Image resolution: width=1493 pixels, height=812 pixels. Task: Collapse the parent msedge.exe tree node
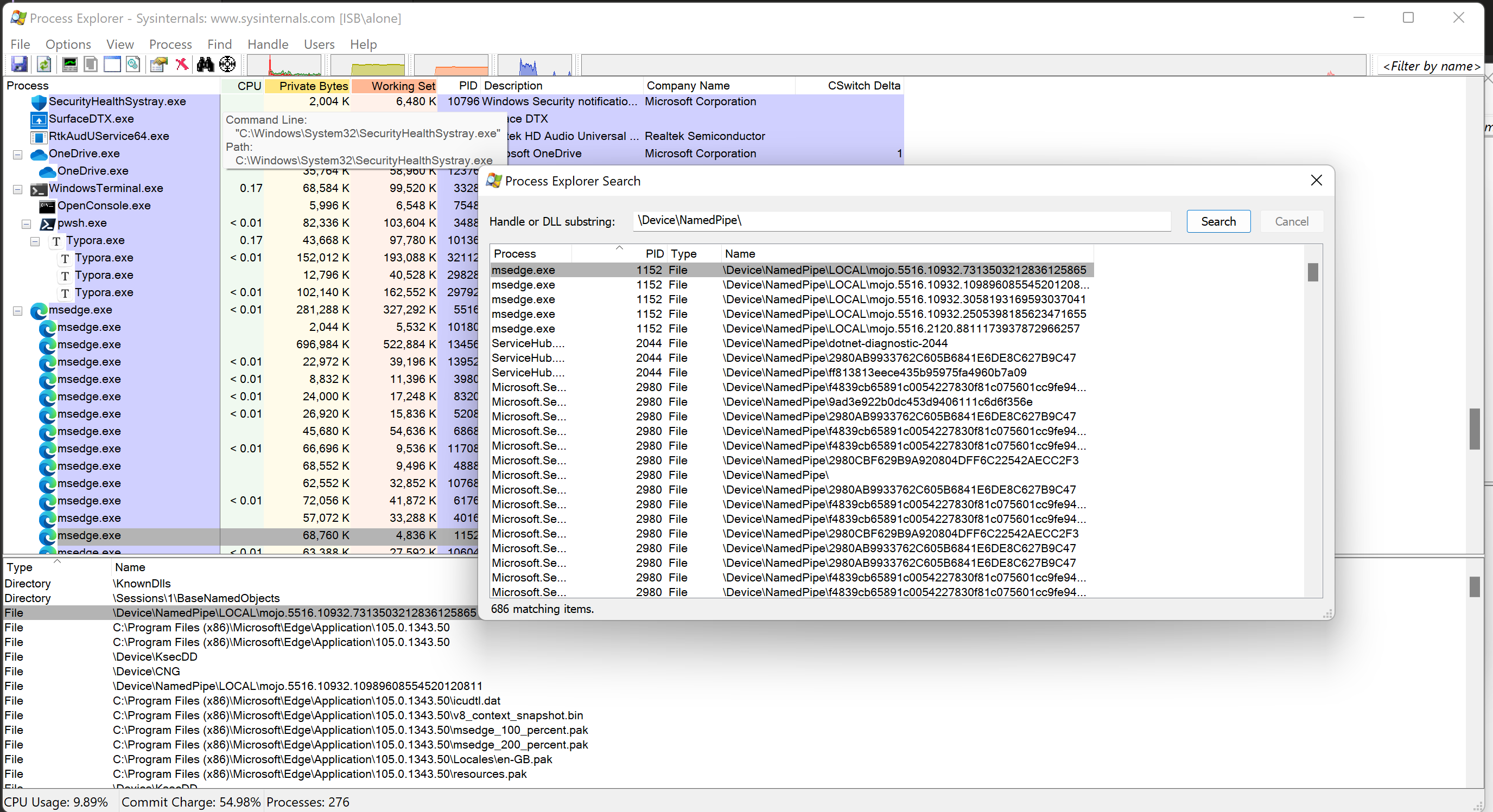coord(17,311)
